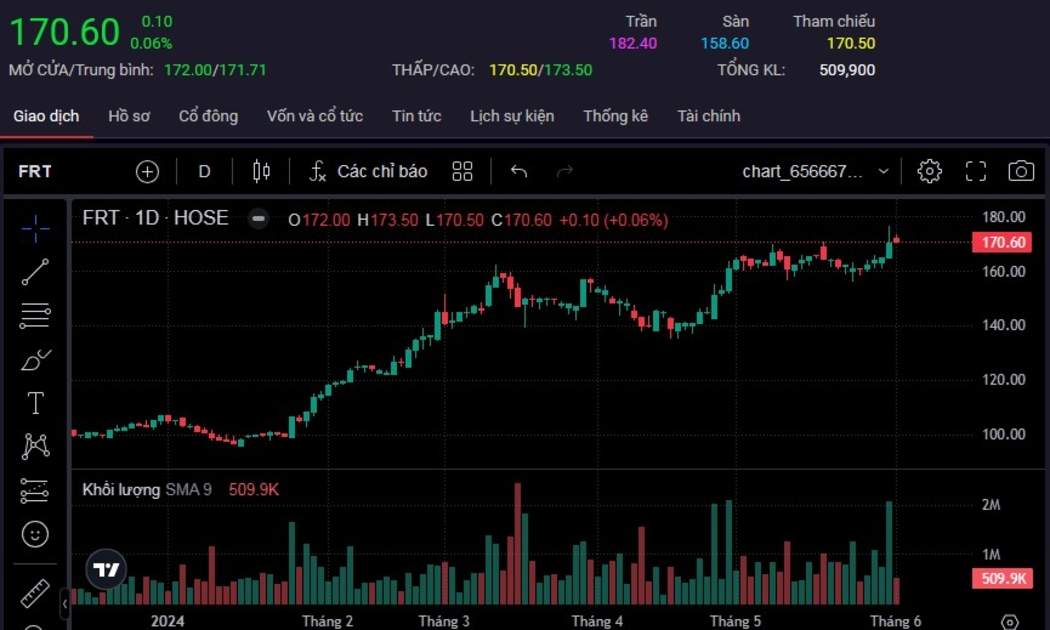Open the candlestick chart type selector
Screen dimensions: 1050x630
(x=261, y=171)
